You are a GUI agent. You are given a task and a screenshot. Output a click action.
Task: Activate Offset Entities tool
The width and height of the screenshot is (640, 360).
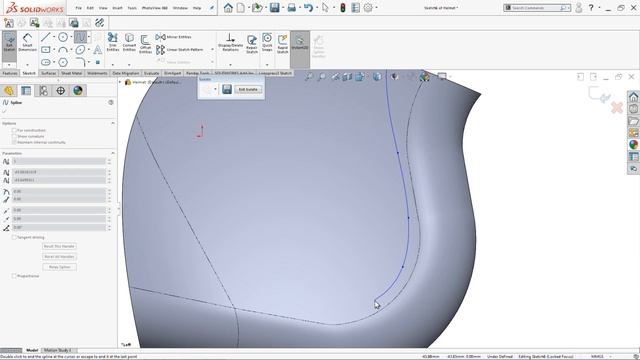(145, 44)
